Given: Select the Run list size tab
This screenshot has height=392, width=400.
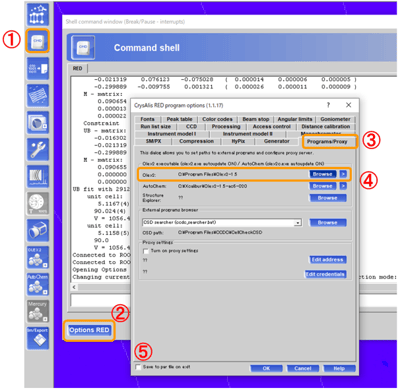Looking at the screenshot, I should click(156, 126).
